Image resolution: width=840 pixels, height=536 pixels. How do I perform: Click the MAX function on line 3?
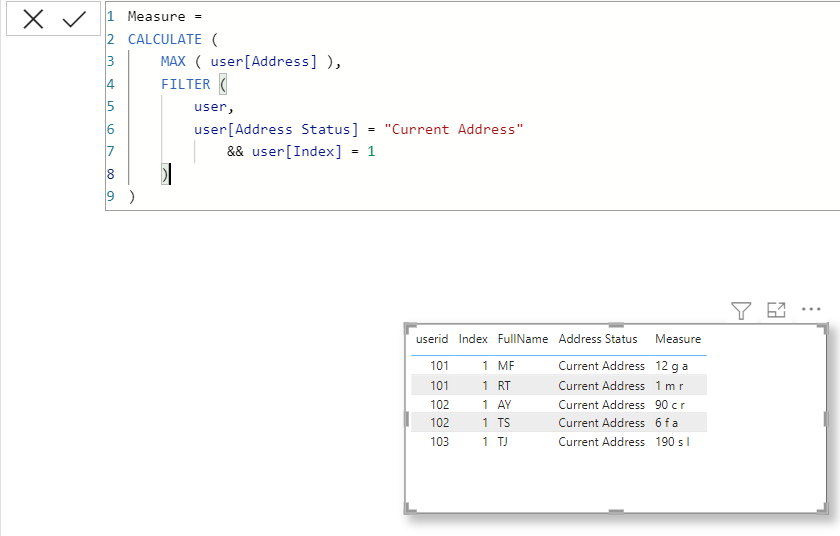(x=173, y=62)
